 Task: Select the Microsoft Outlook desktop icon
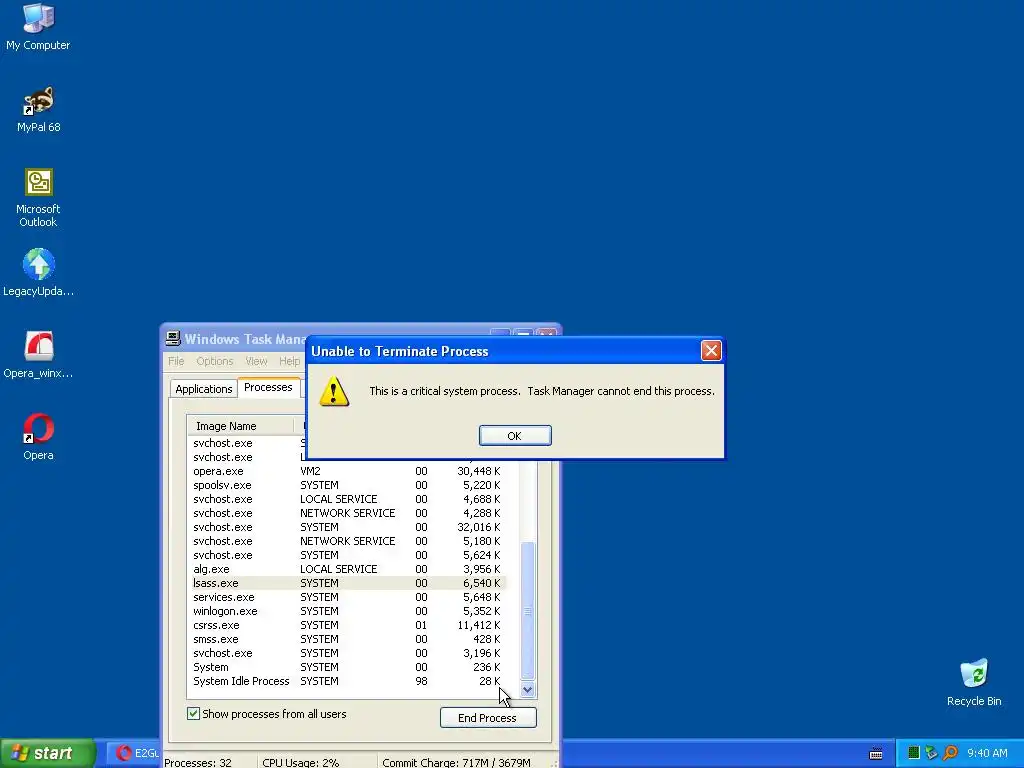[38, 198]
